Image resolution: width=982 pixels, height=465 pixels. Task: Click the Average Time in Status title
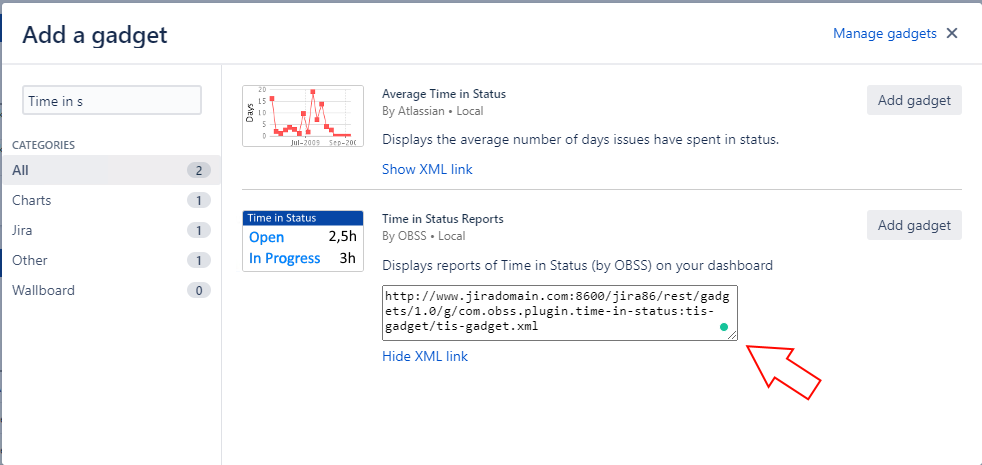pos(444,94)
